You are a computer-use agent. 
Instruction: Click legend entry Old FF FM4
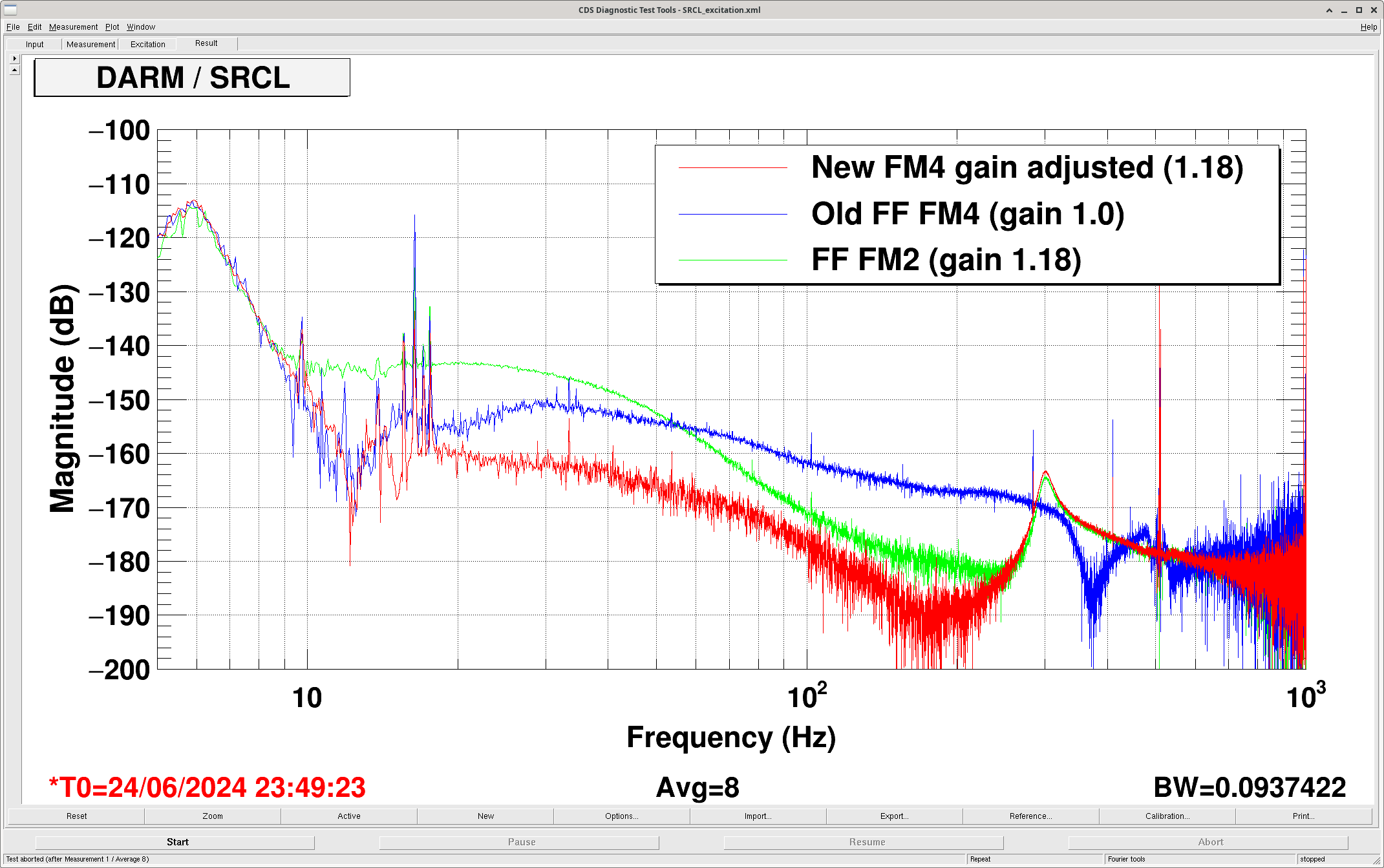pyautogui.click(x=968, y=214)
